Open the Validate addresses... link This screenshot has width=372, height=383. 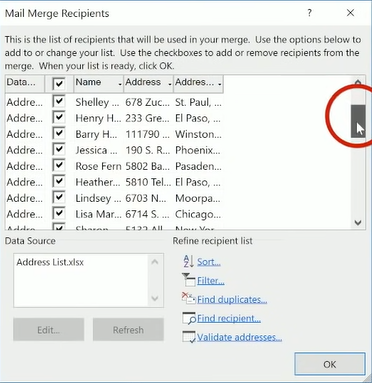pyautogui.click(x=239, y=337)
